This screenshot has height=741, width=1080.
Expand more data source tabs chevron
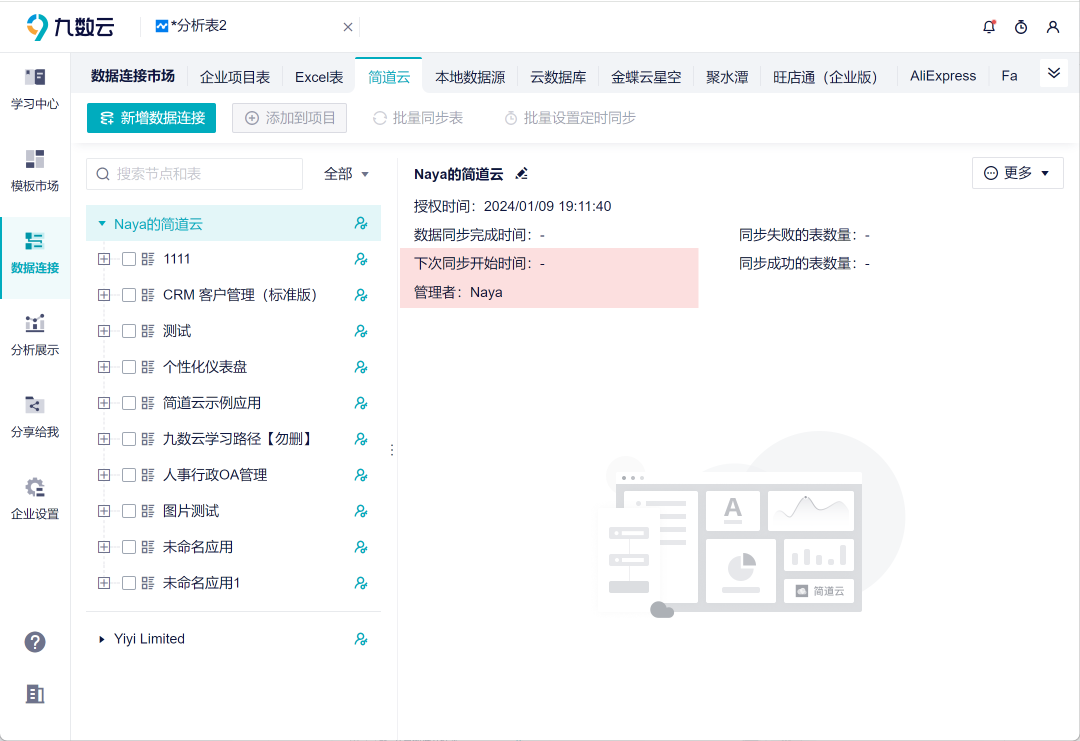(x=1054, y=73)
